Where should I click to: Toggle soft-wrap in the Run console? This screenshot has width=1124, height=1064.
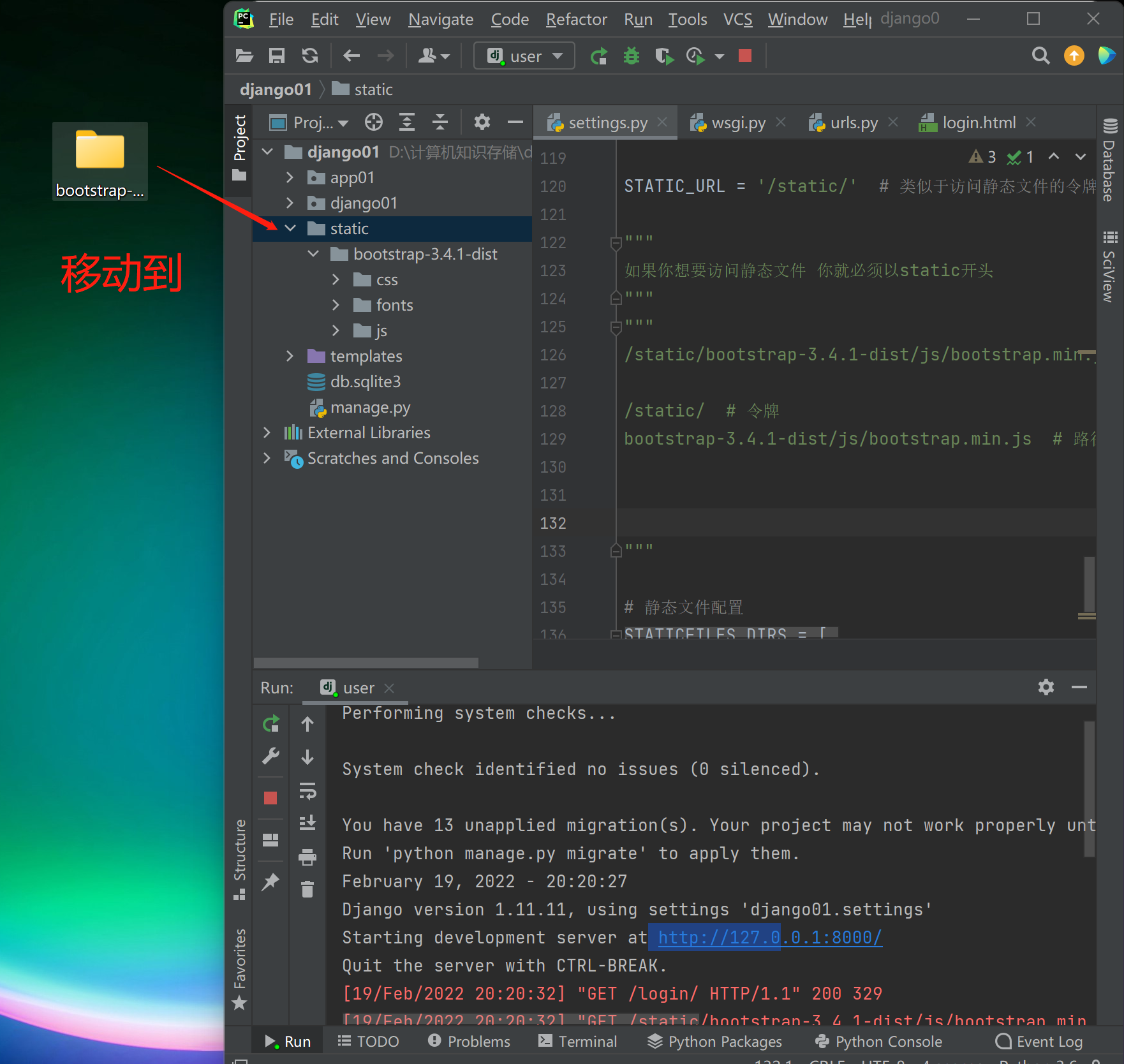click(x=307, y=791)
